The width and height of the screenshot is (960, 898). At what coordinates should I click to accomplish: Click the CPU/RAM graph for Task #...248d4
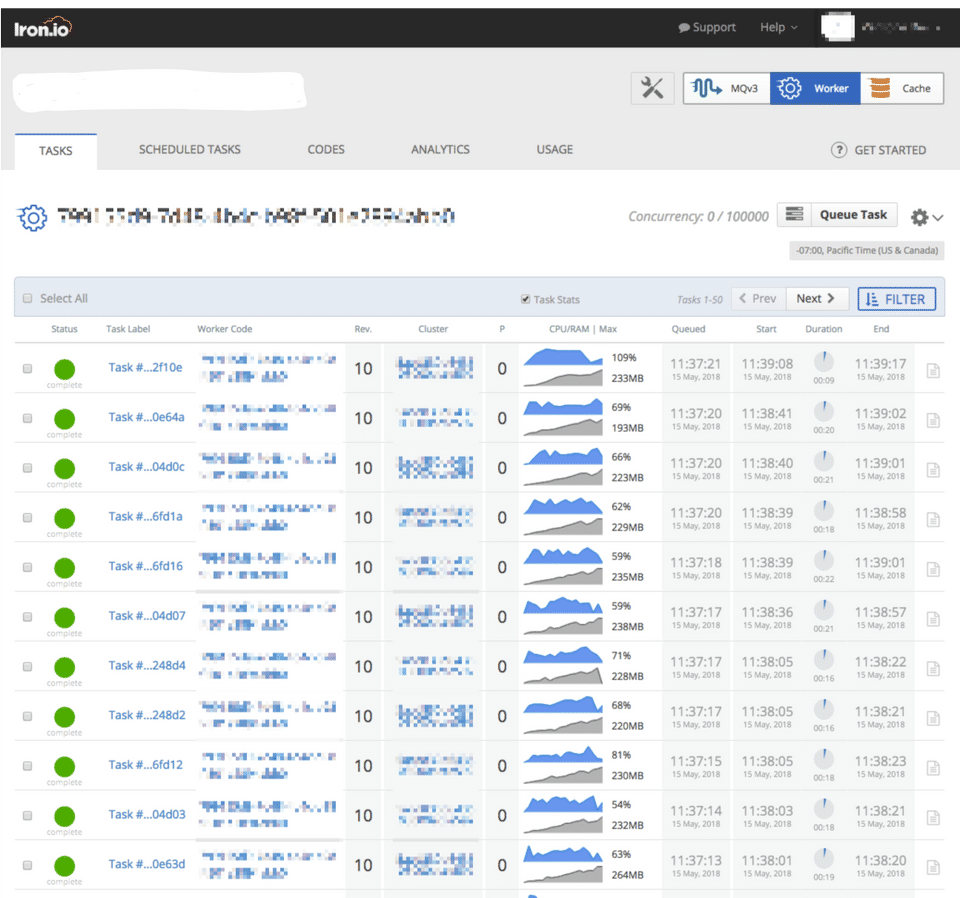pyautogui.click(x=563, y=665)
